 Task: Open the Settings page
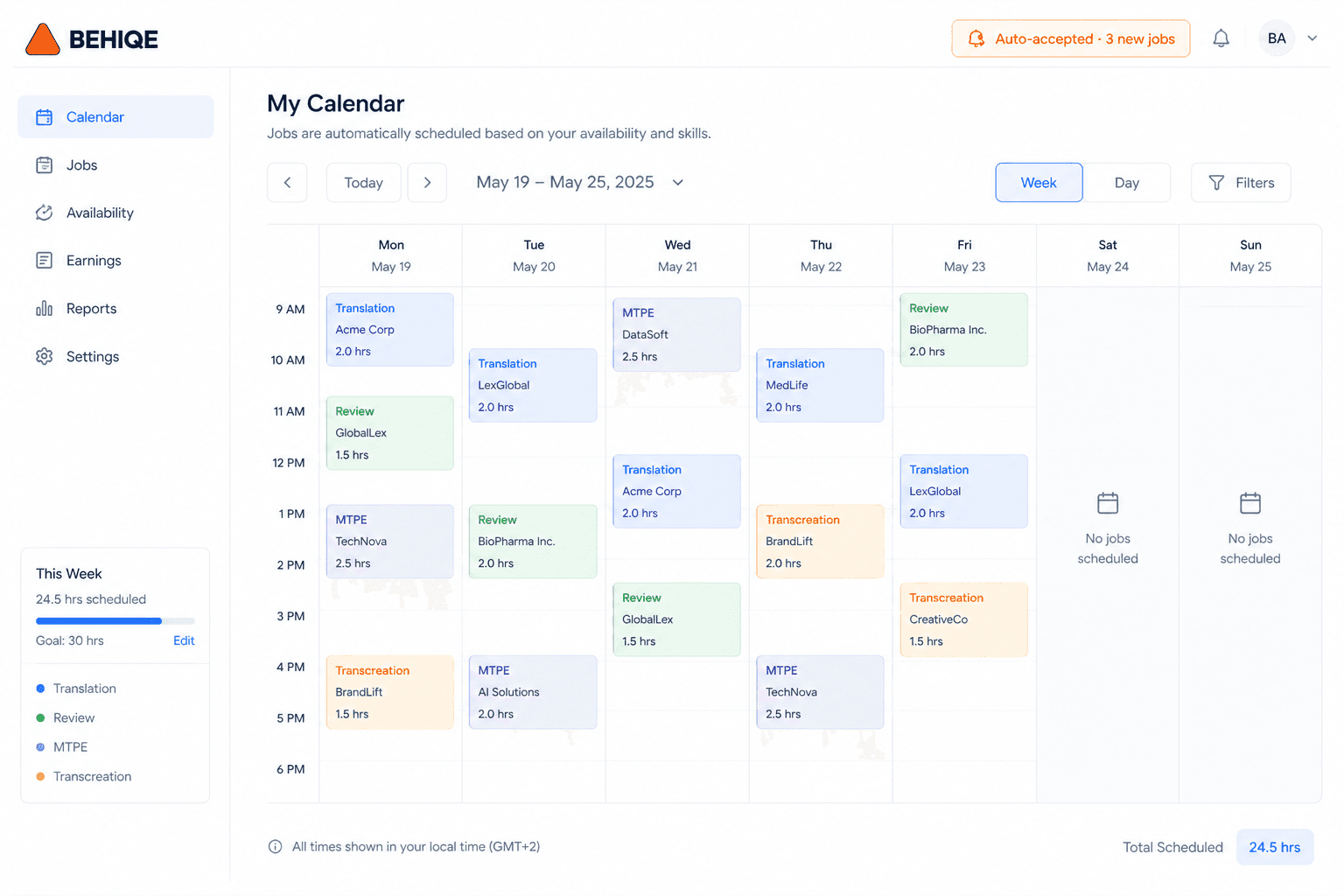(x=115, y=356)
